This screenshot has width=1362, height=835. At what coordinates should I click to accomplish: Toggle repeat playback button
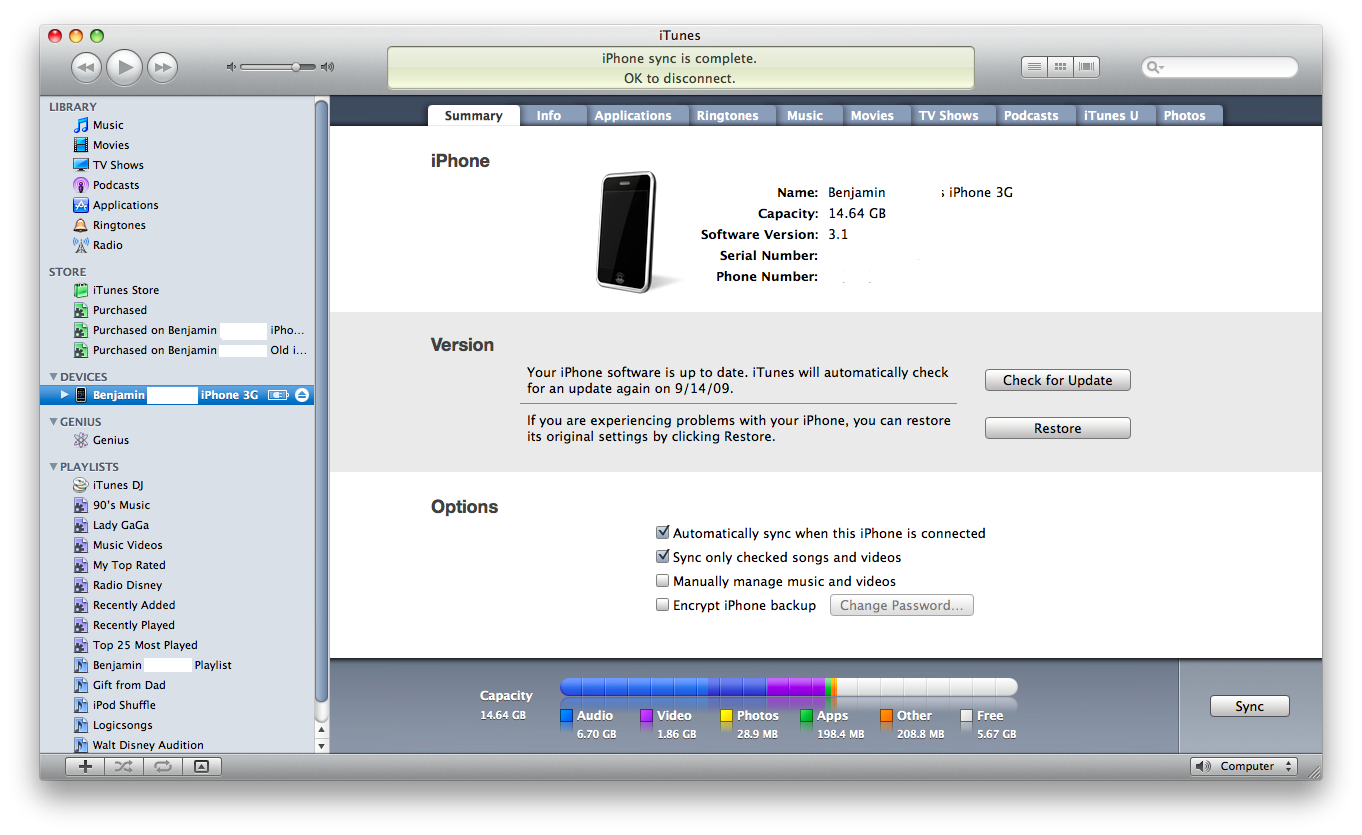[x=161, y=766]
